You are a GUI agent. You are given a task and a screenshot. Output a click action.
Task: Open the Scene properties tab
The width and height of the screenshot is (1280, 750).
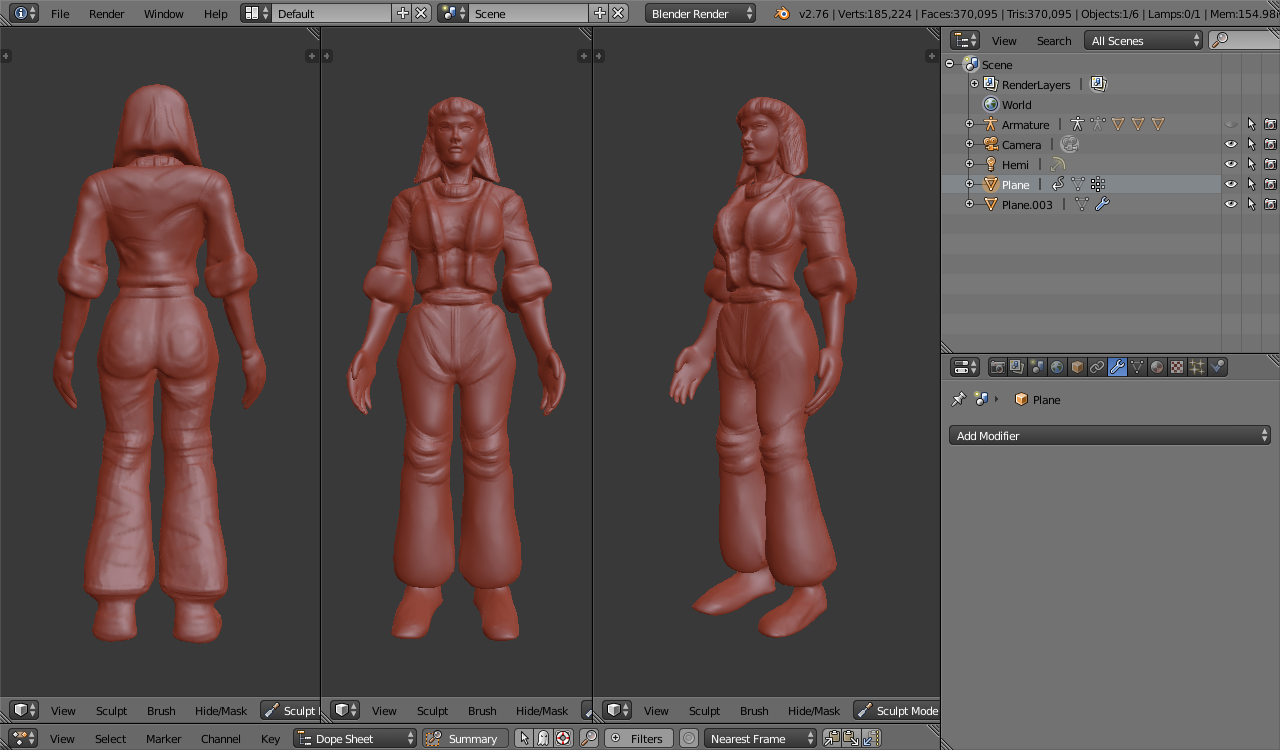(x=1037, y=367)
